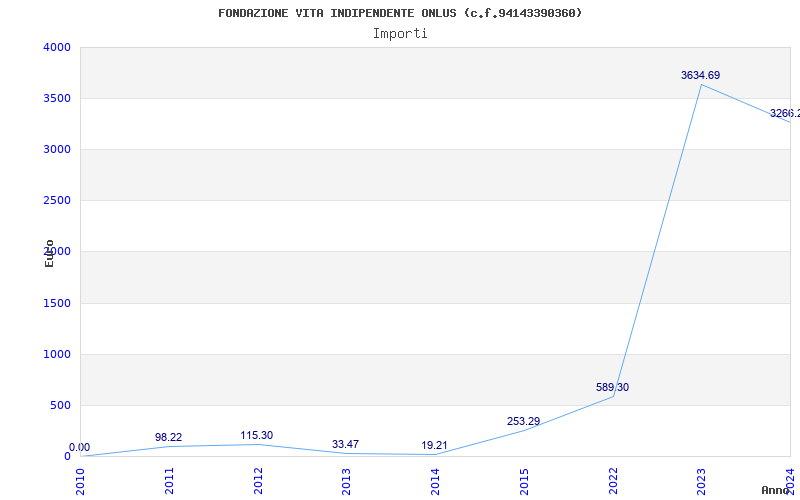Image resolution: width=800 pixels, height=500 pixels.
Task: Click the cut-off 3266 data label
Action: point(785,113)
